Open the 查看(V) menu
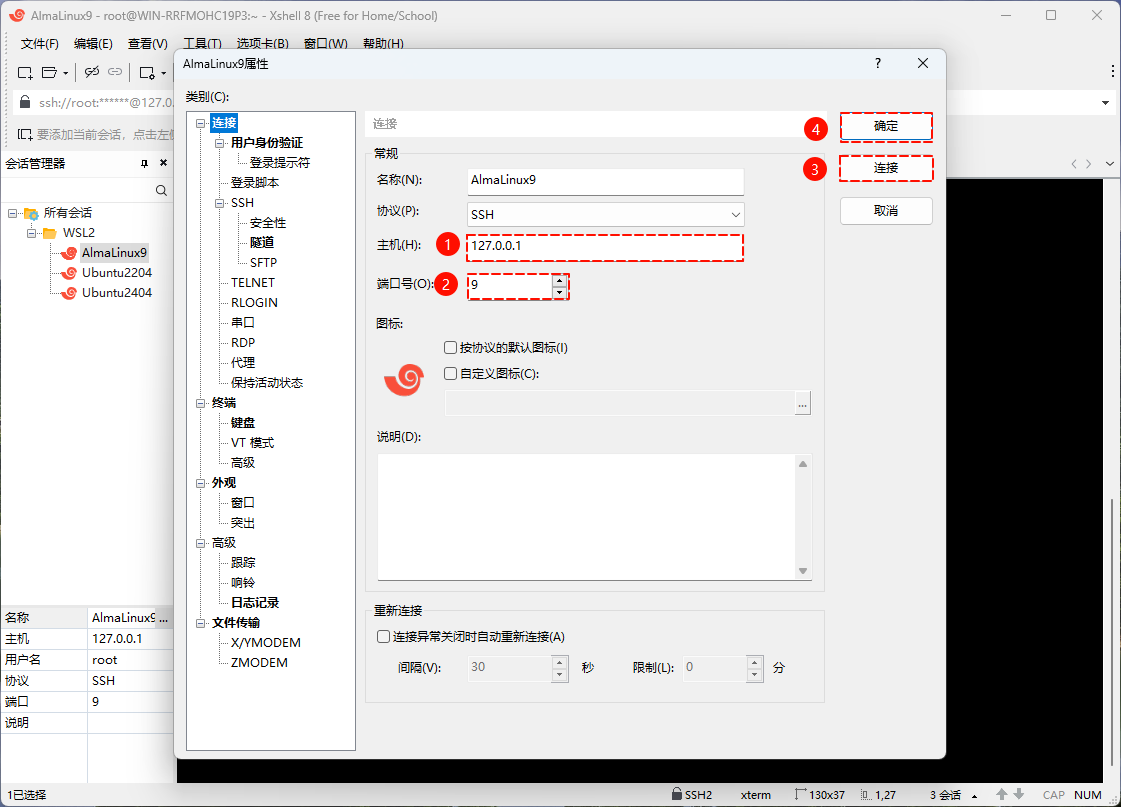 147,43
